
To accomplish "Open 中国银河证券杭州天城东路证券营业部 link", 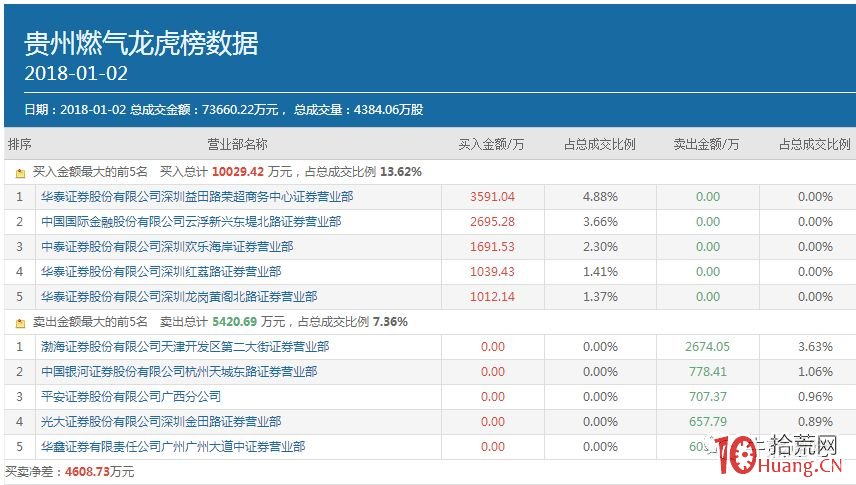I will click(179, 372).
